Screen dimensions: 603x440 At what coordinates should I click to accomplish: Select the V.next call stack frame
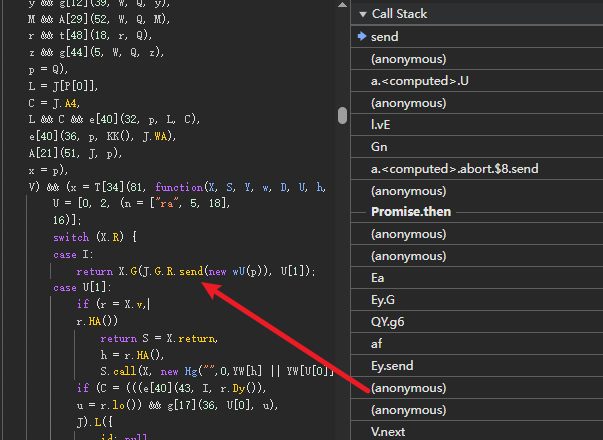coord(477,432)
